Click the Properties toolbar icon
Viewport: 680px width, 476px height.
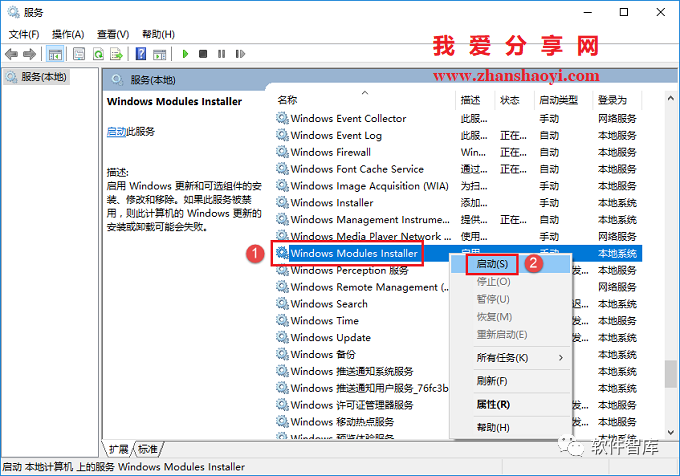tap(79, 54)
